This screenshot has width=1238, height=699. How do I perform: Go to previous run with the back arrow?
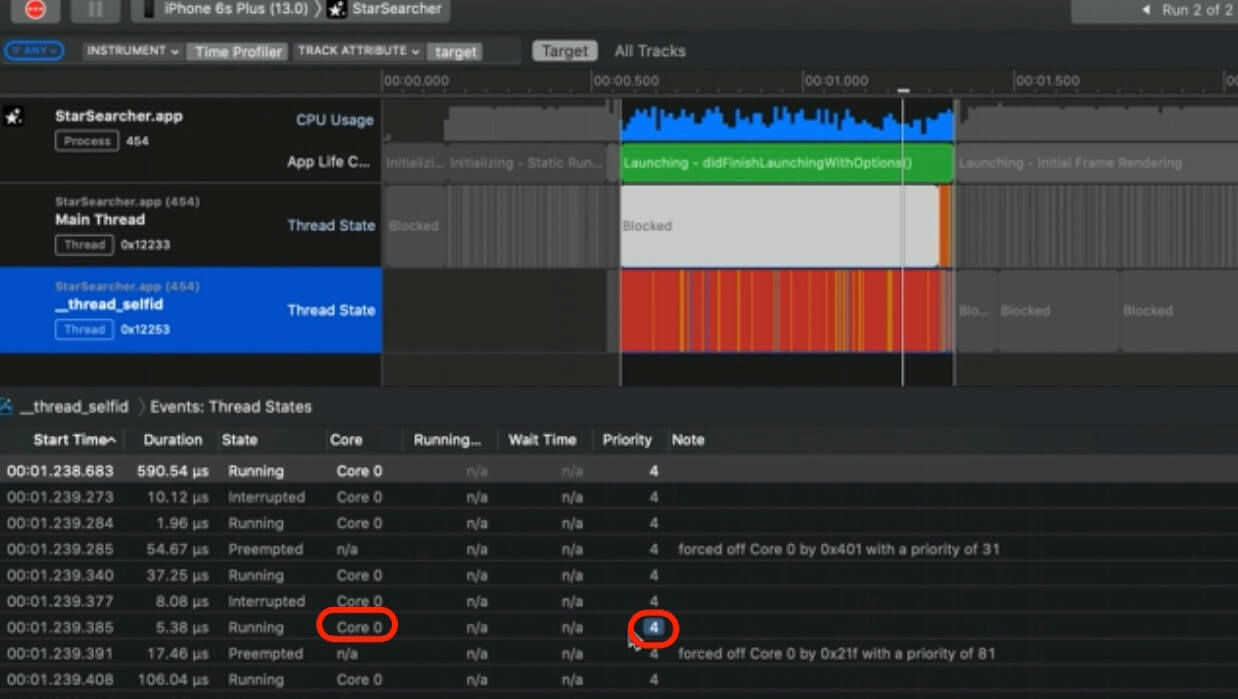point(1145,10)
